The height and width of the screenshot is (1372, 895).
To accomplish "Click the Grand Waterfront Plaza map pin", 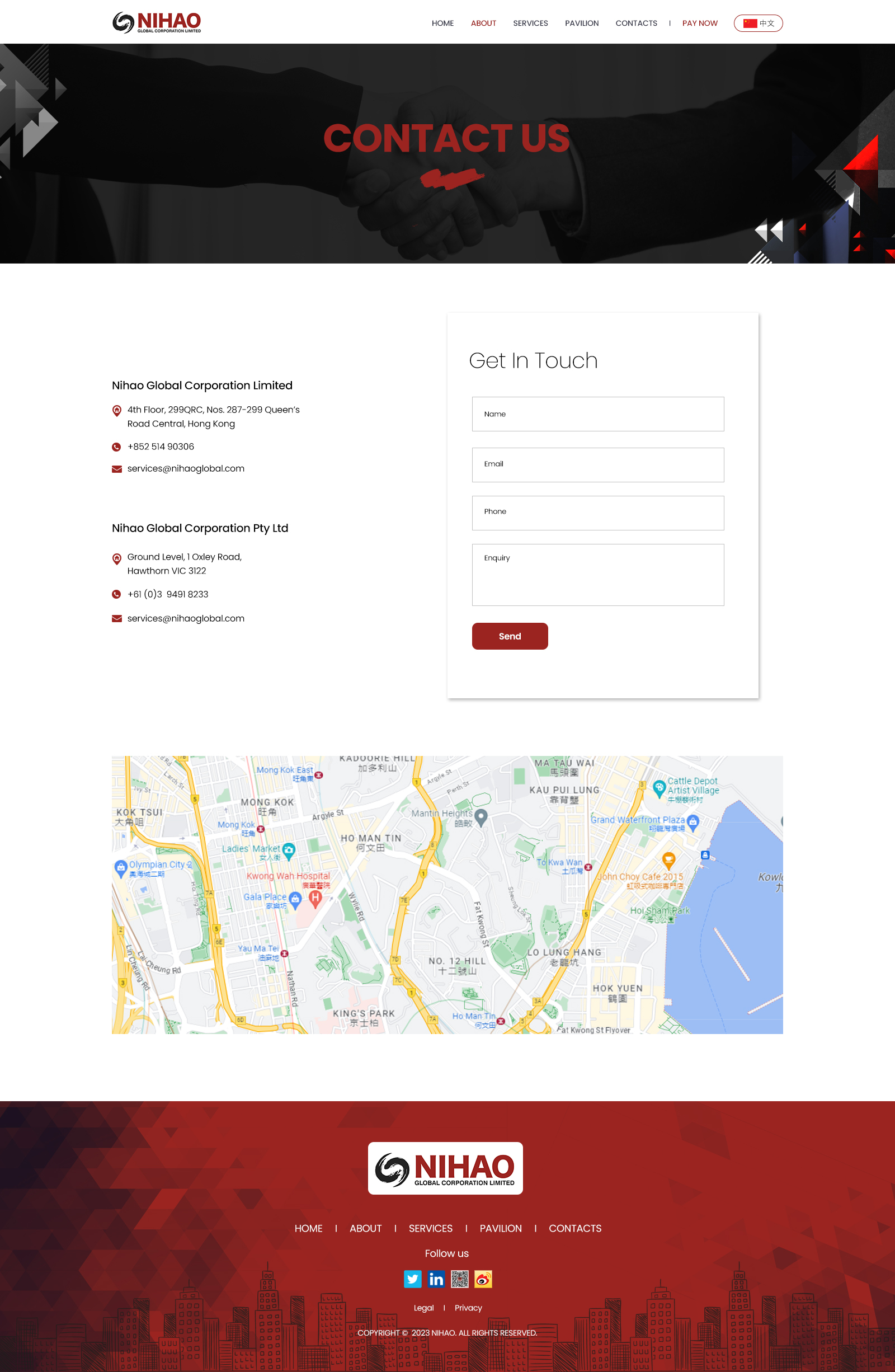I will (693, 821).
